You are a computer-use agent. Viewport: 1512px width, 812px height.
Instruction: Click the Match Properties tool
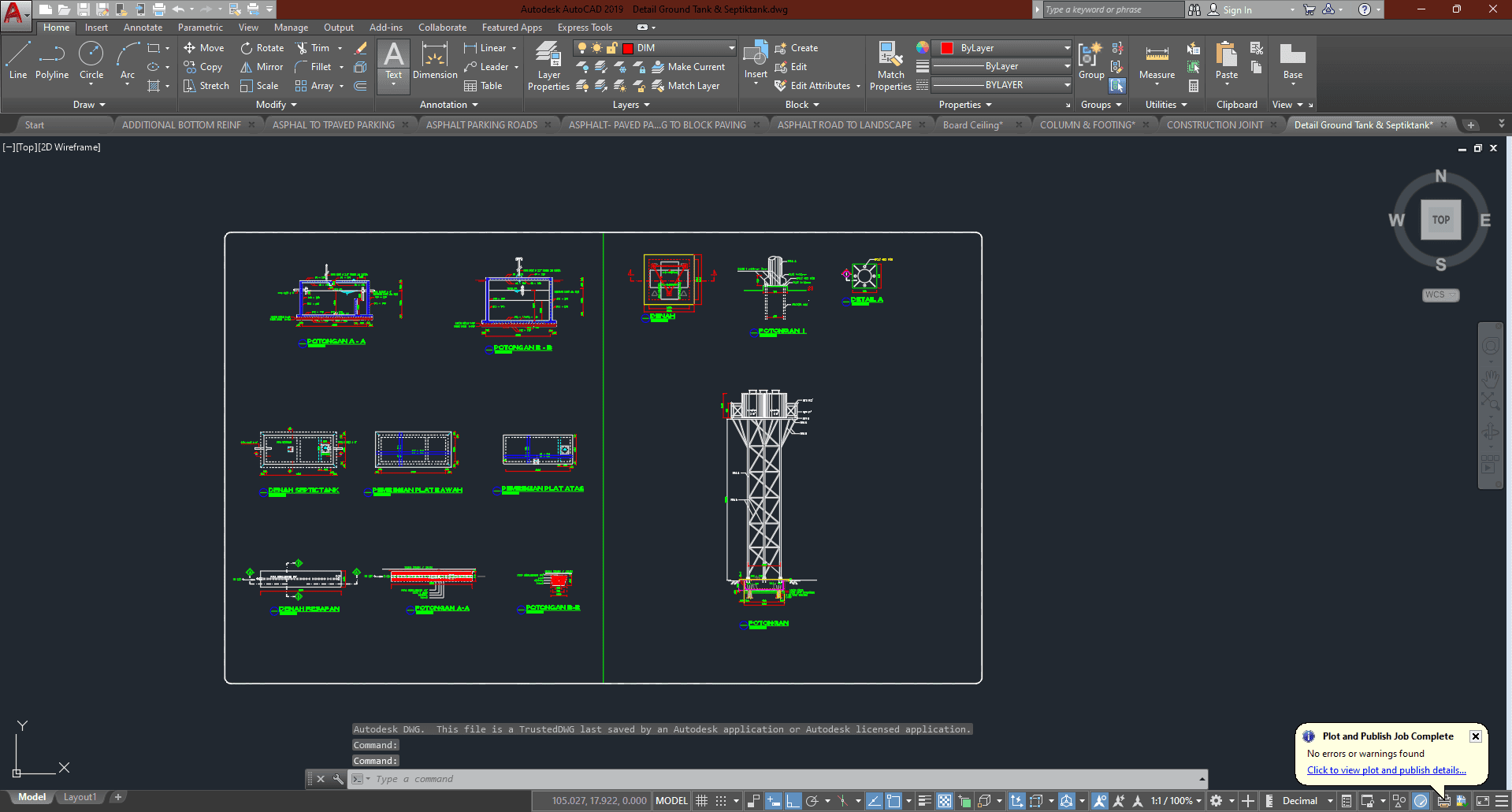coord(890,66)
